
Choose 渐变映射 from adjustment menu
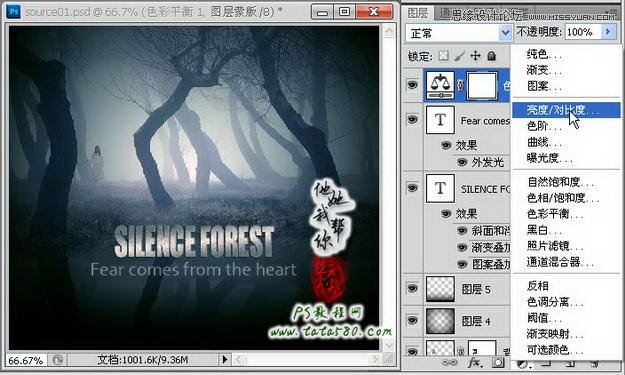coord(566,334)
